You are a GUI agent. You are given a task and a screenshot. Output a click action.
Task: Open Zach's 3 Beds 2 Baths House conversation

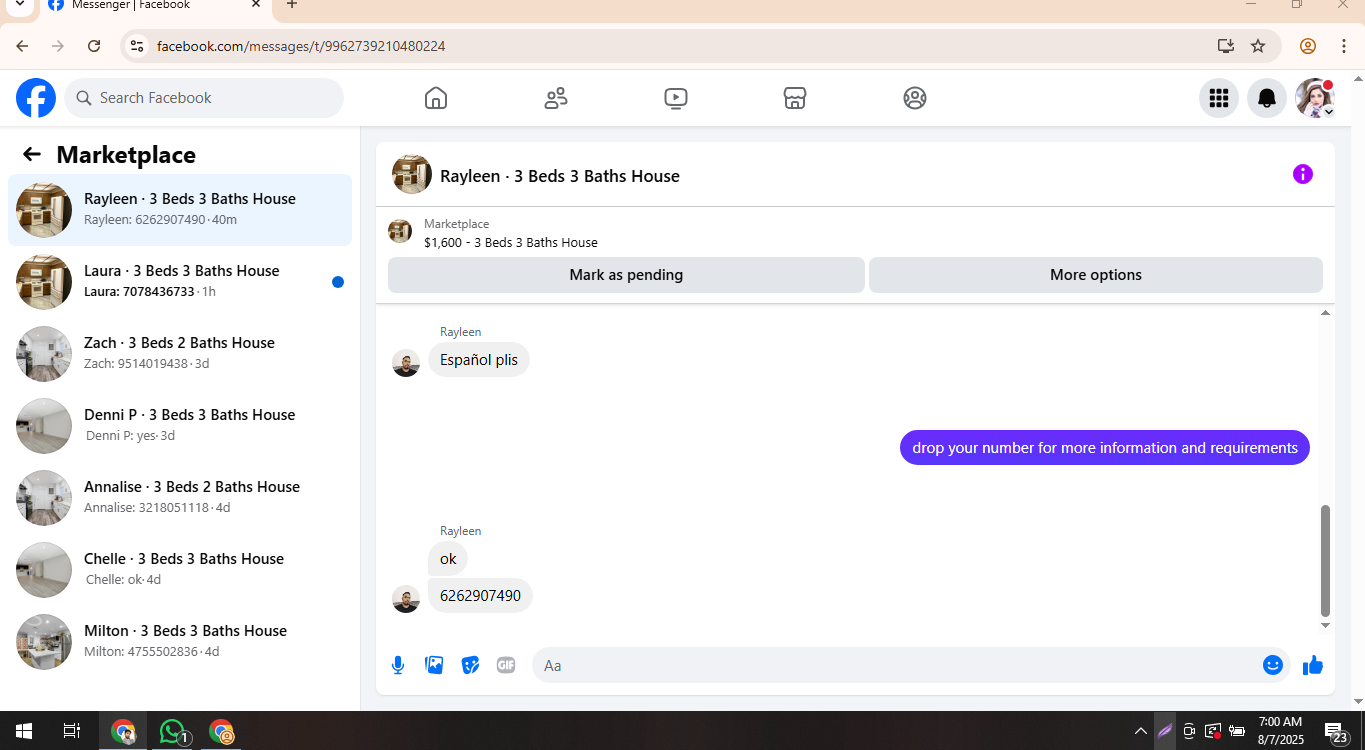coord(180,354)
